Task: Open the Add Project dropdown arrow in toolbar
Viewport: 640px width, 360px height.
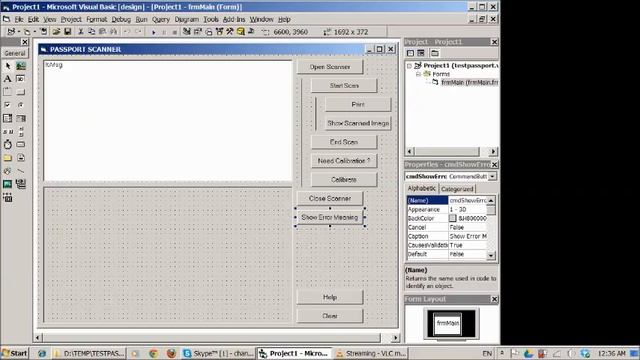Action: click(19, 32)
